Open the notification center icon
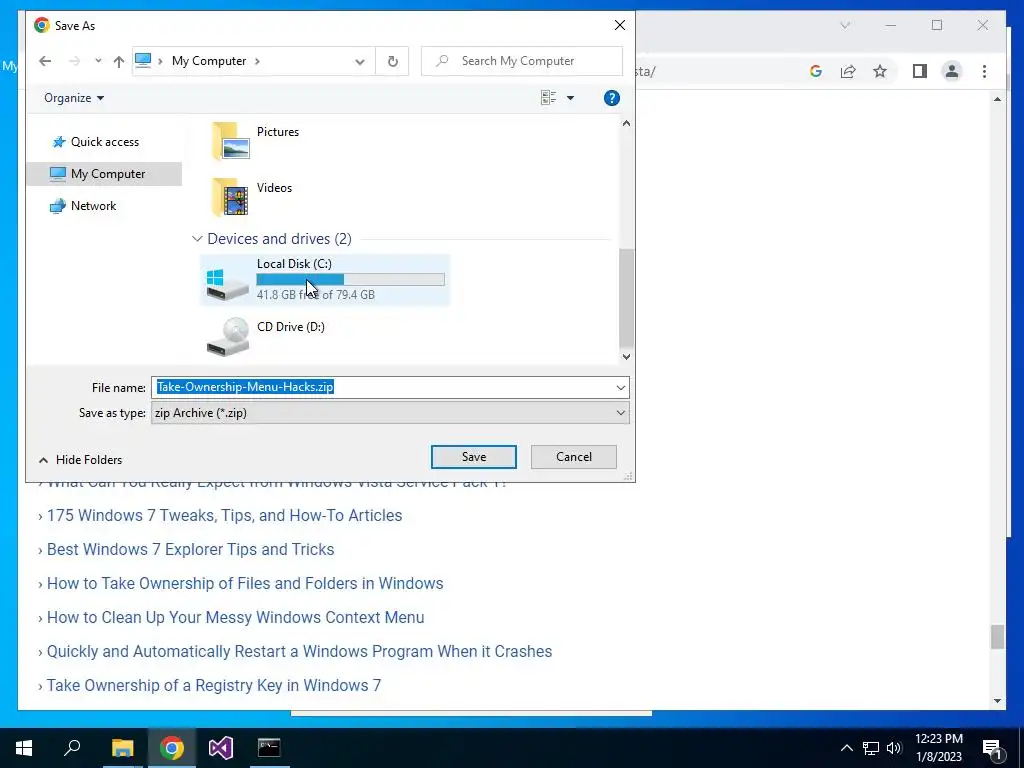Viewport: 1024px width, 768px height. click(x=992, y=748)
